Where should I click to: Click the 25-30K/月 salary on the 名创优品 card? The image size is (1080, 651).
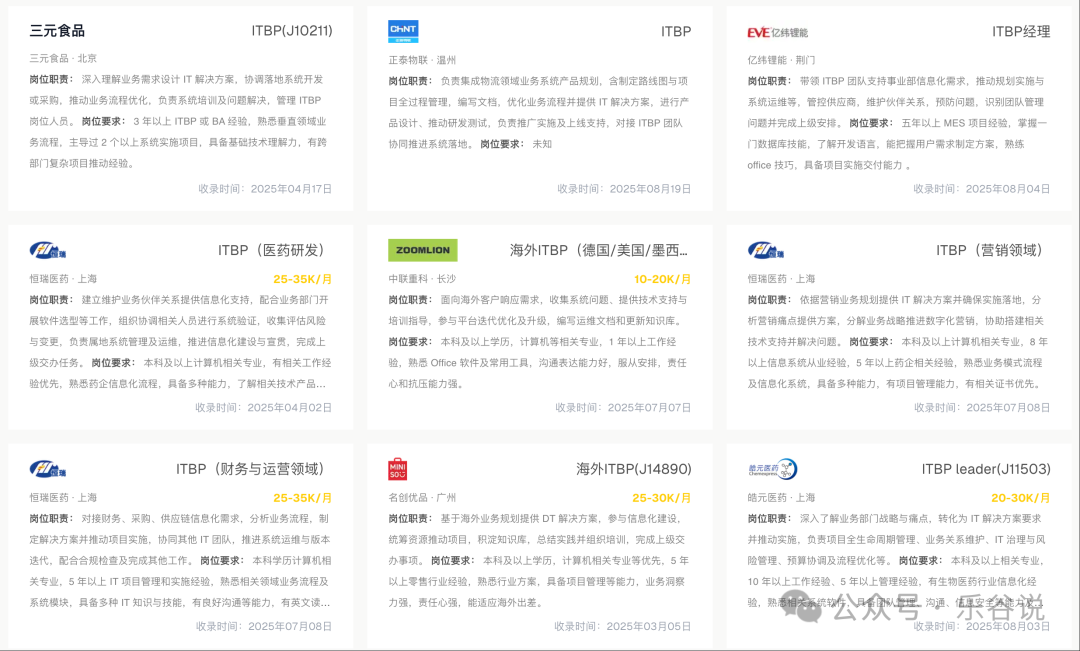tap(662, 497)
